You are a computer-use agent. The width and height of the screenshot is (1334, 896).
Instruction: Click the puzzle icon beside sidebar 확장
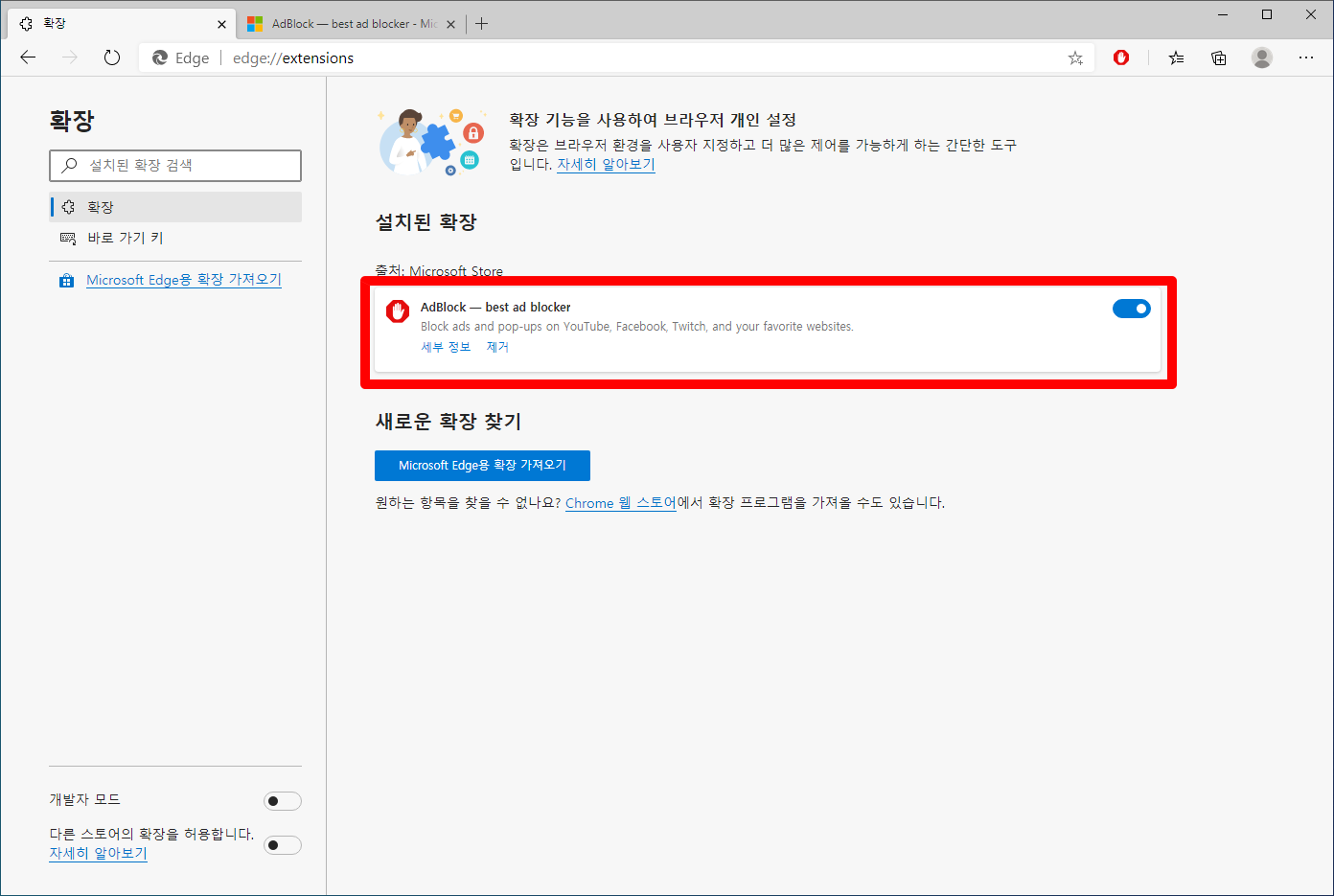(68, 207)
